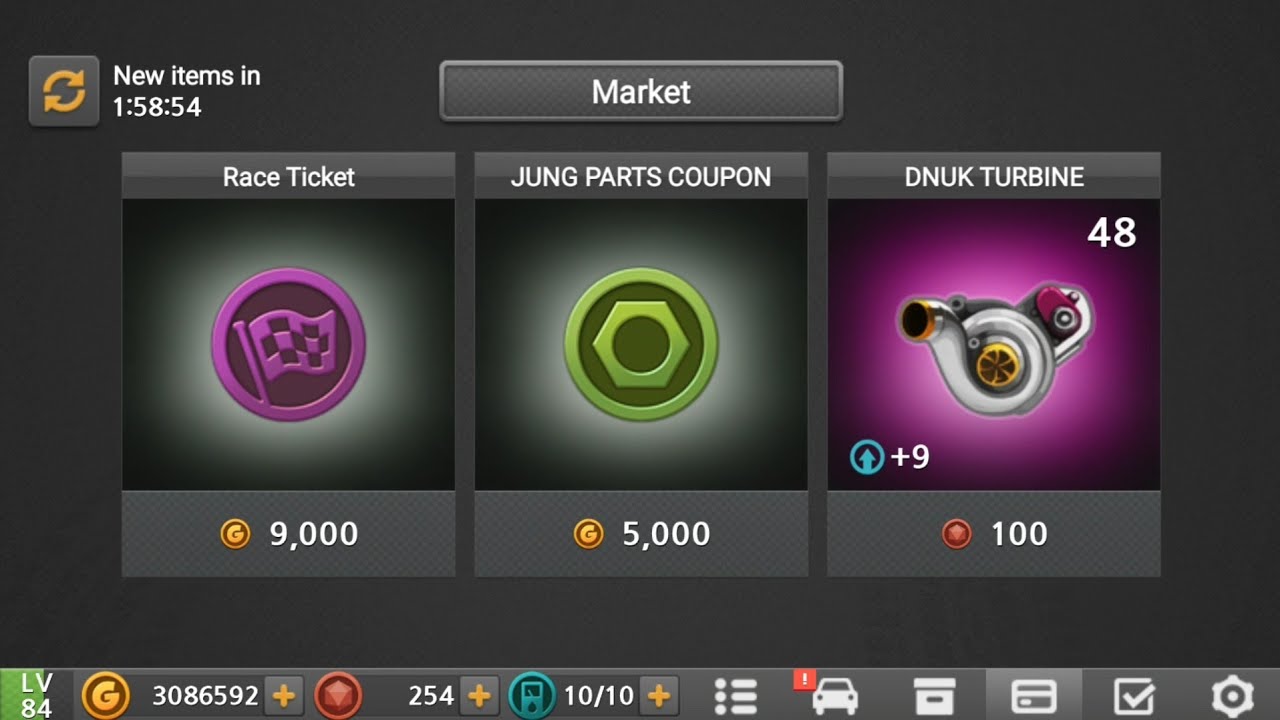1280x720 pixels.
Task: Add more red gems with the plus button
Action: 478,695
